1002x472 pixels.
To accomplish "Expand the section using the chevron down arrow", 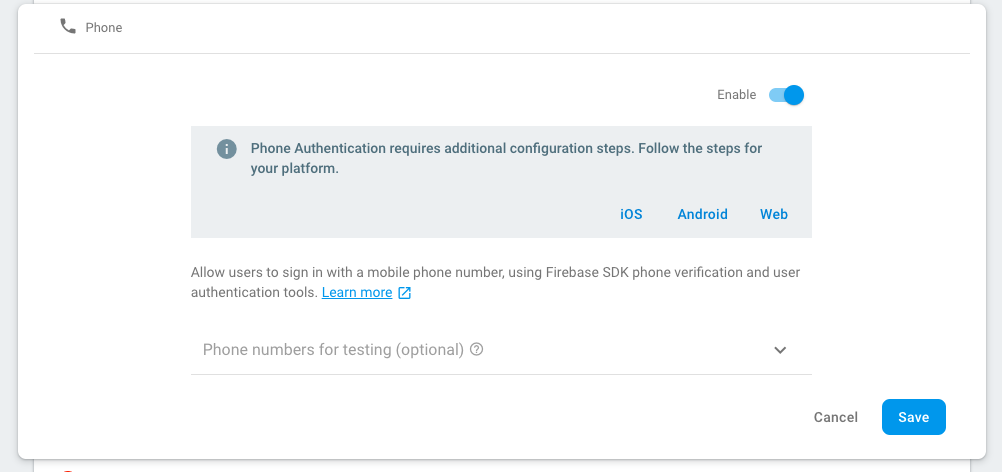I will point(780,350).
